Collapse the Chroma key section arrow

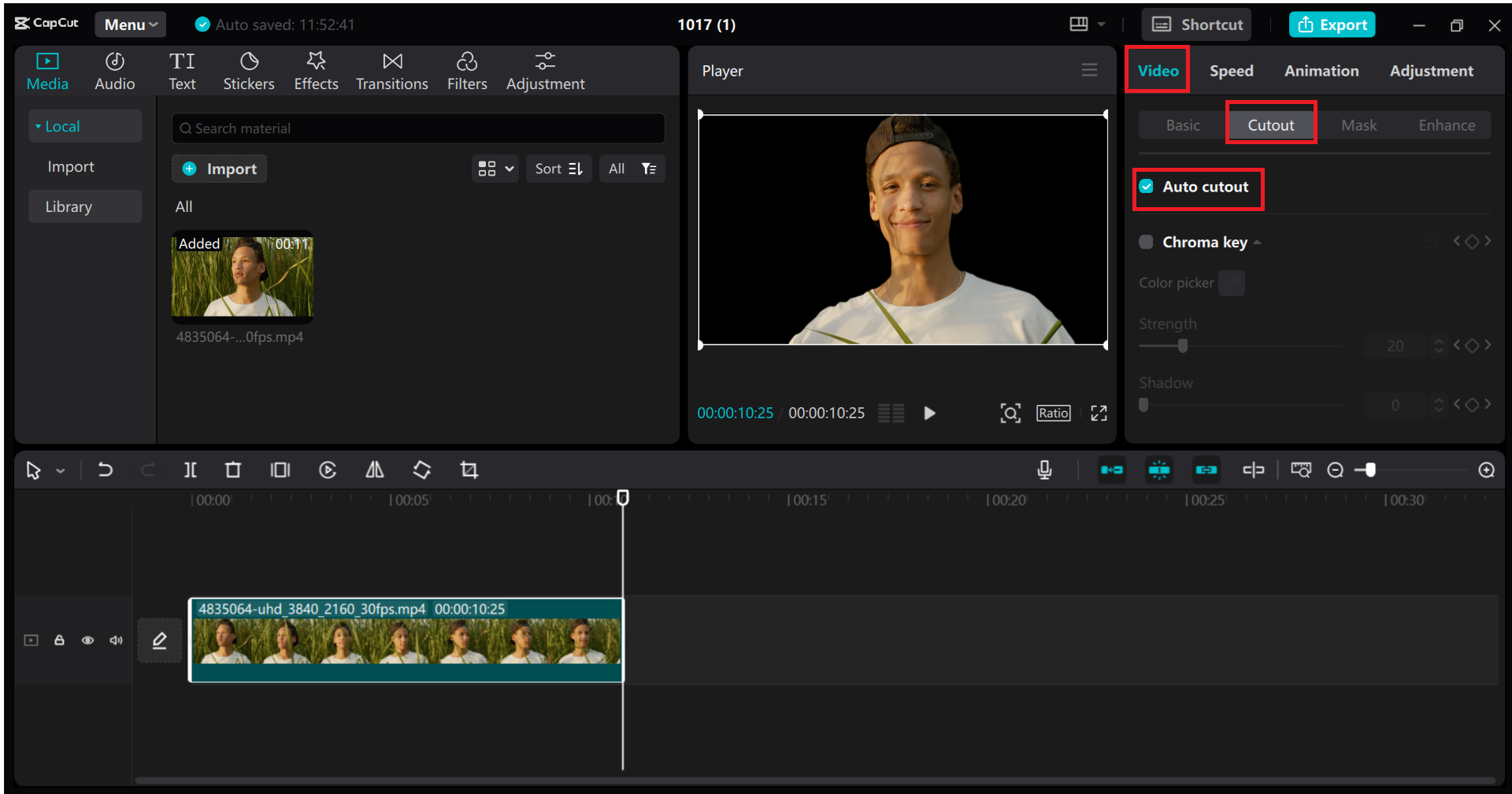point(1258,243)
